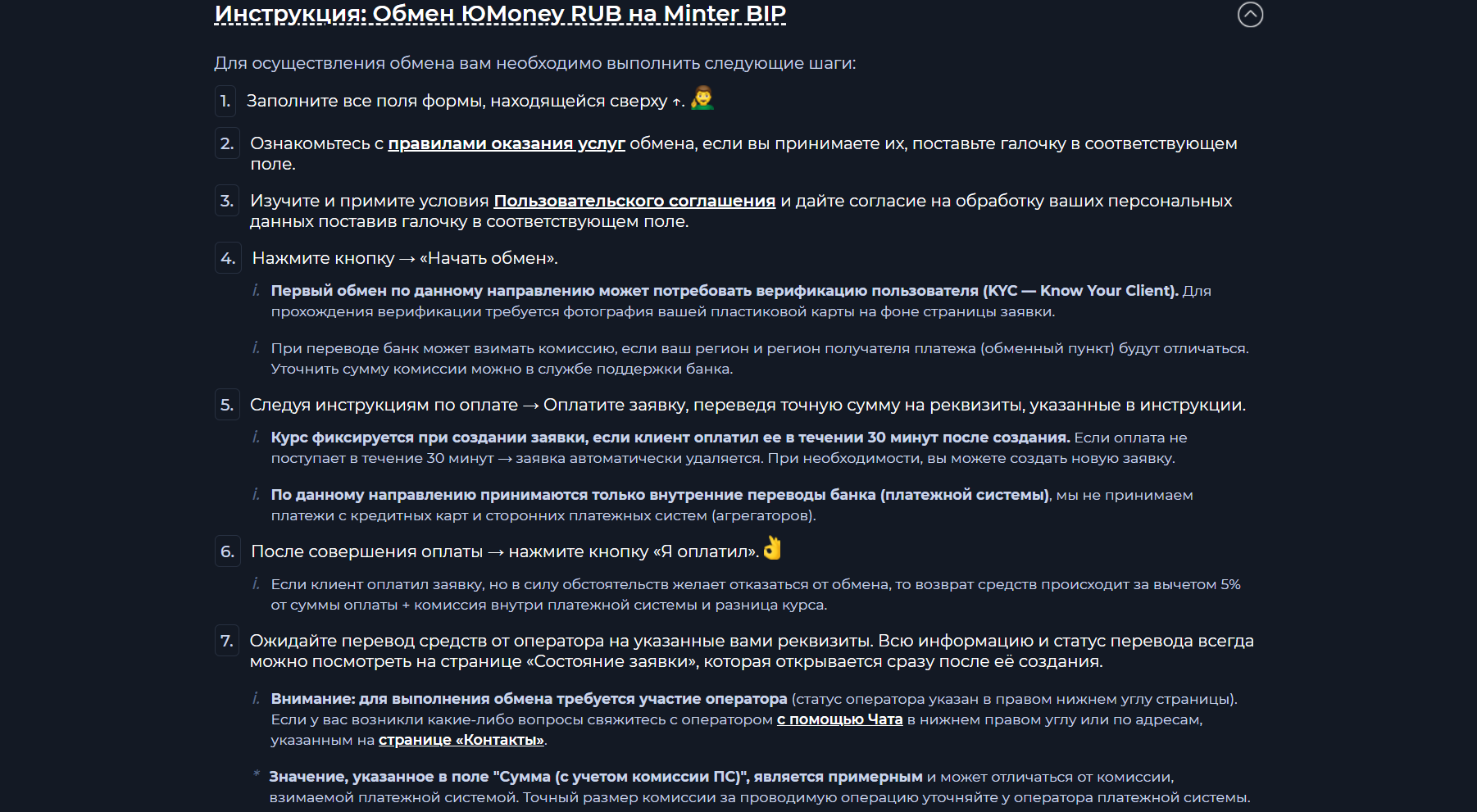This screenshot has width=1477, height=812.
Task: Click the heading "Инструкция: Обмен ЮMoney RUB на Minter BIP"
Action: pyautogui.click(x=500, y=14)
